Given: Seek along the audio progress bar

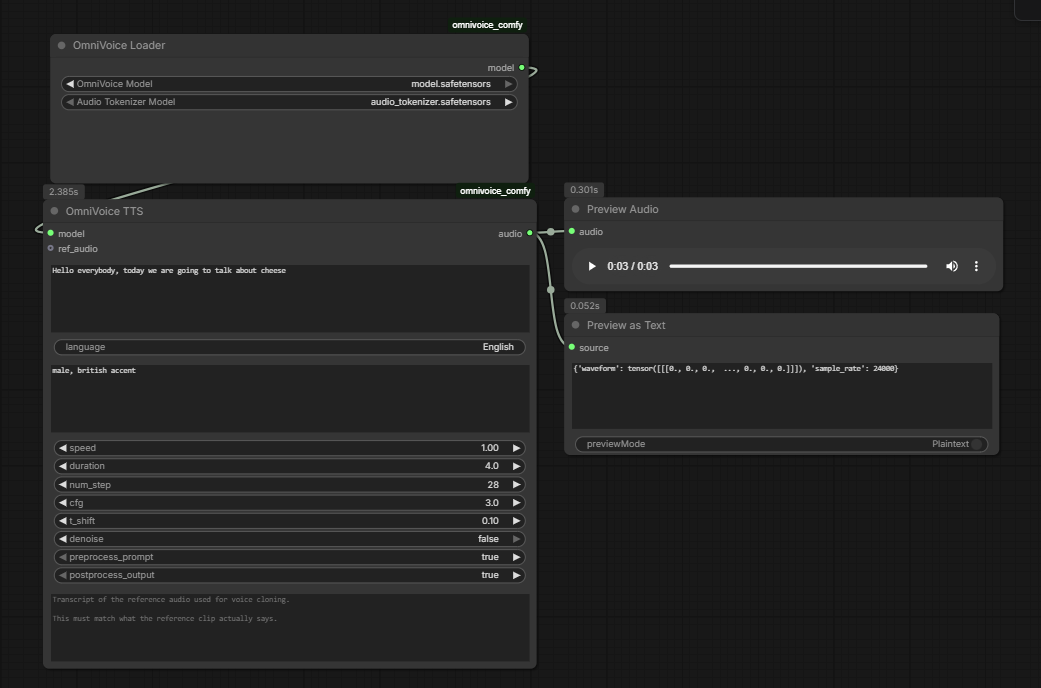Looking at the screenshot, I should (x=798, y=266).
